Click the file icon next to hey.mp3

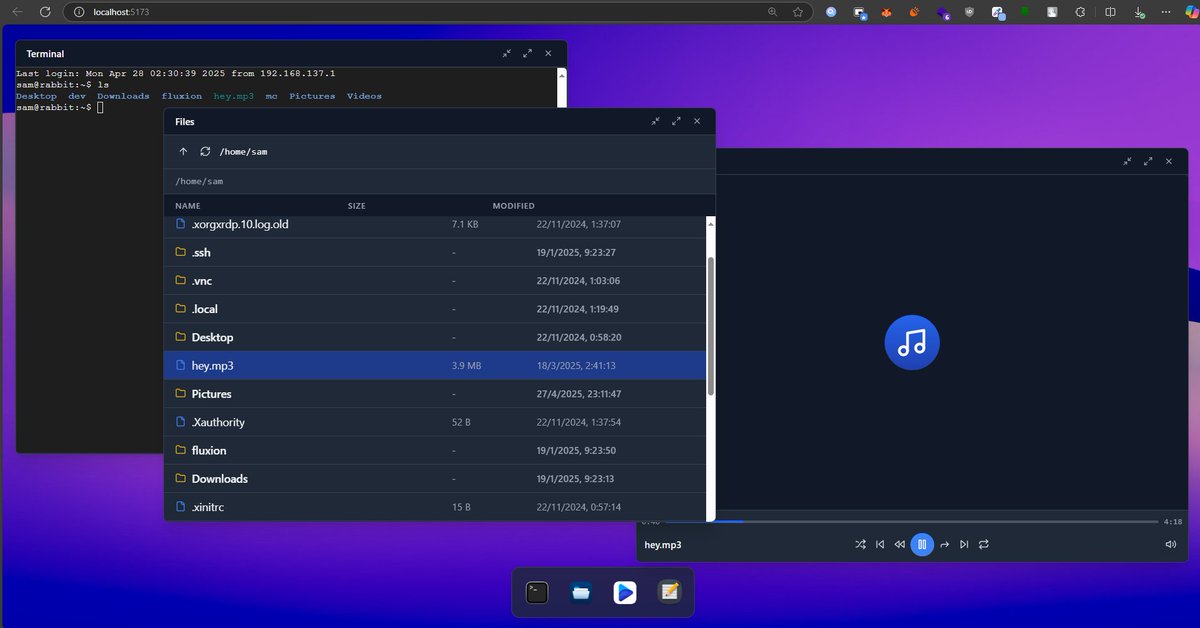click(181, 366)
